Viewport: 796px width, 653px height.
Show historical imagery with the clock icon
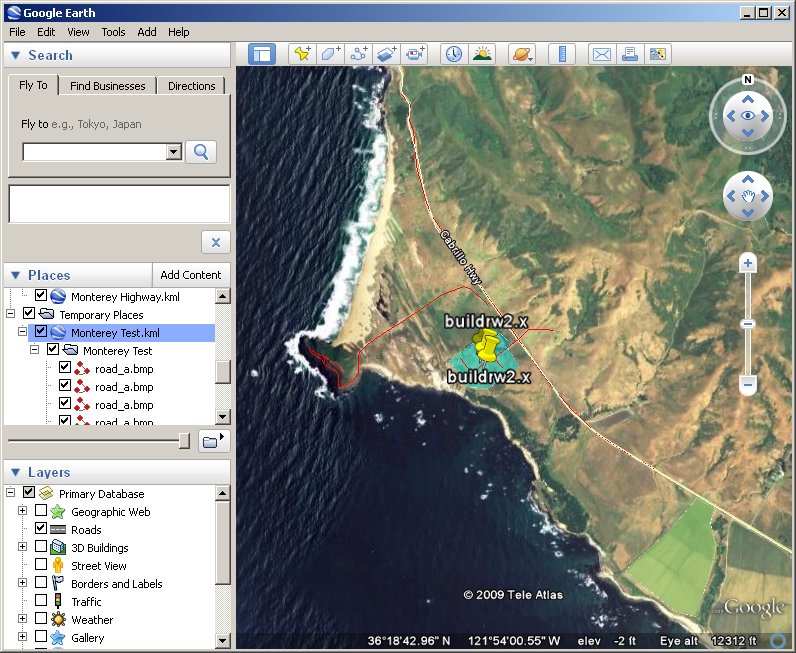454,54
